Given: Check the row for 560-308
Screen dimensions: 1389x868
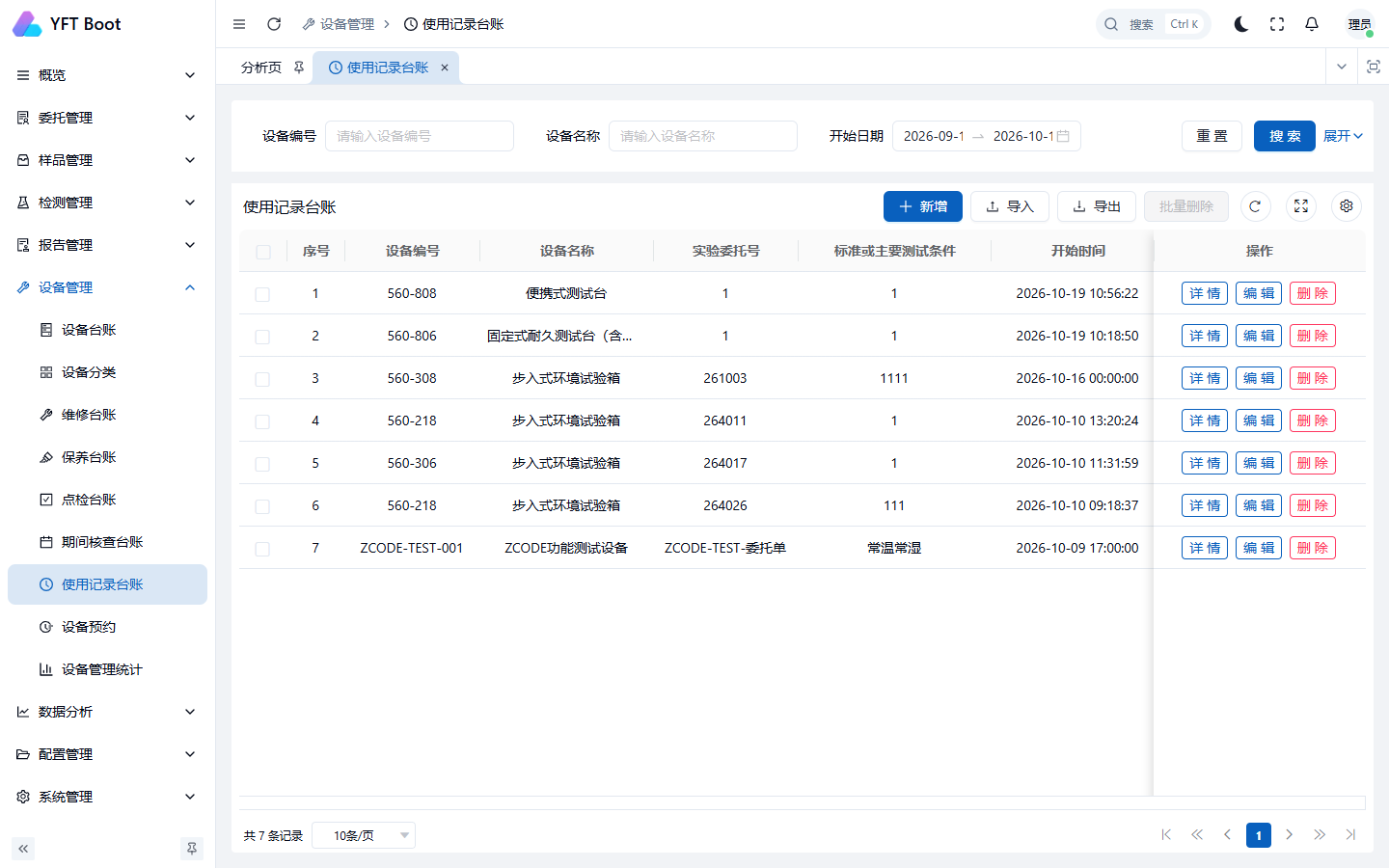Looking at the screenshot, I should click(262, 379).
